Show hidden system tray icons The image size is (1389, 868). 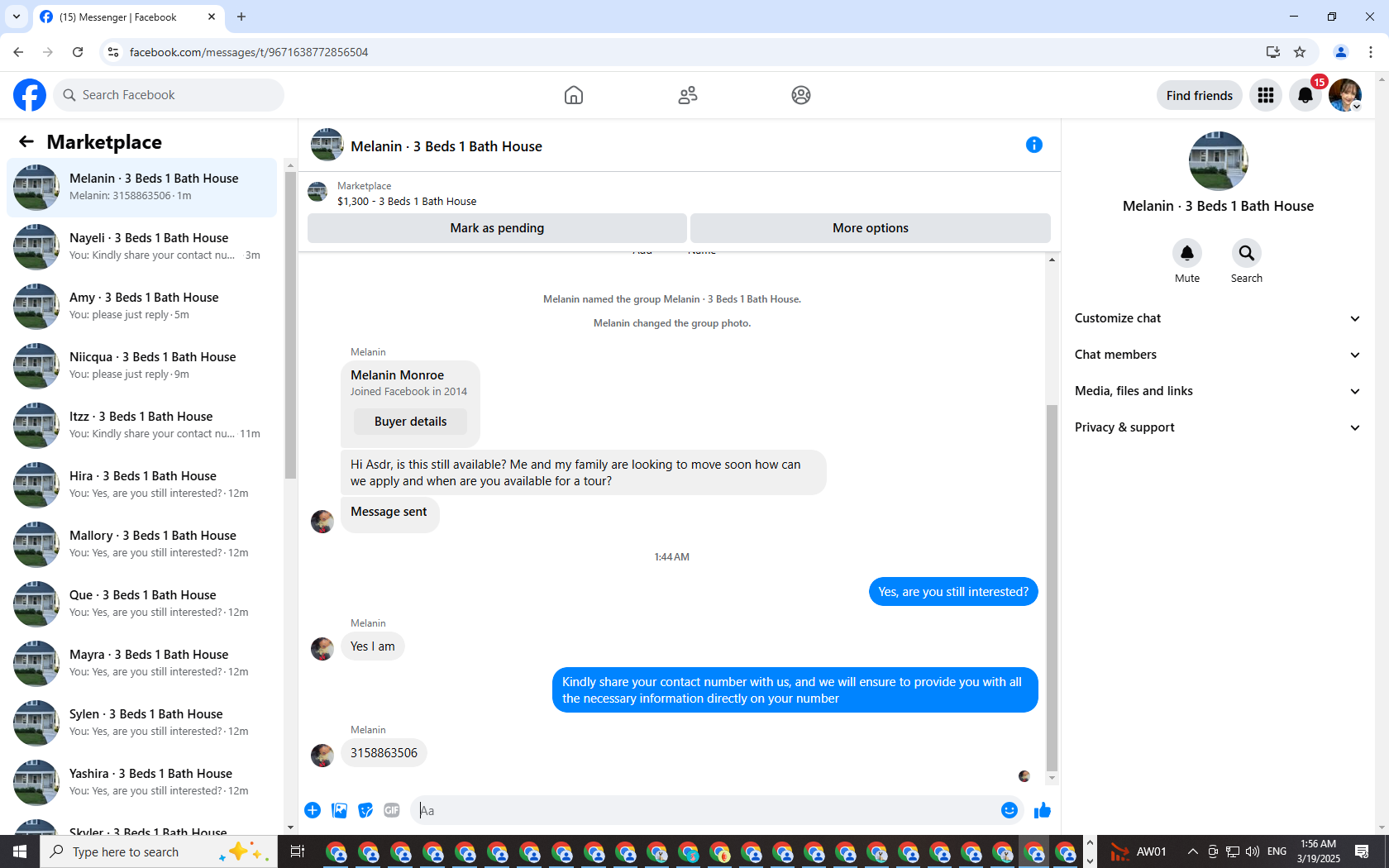(x=1192, y=851)
